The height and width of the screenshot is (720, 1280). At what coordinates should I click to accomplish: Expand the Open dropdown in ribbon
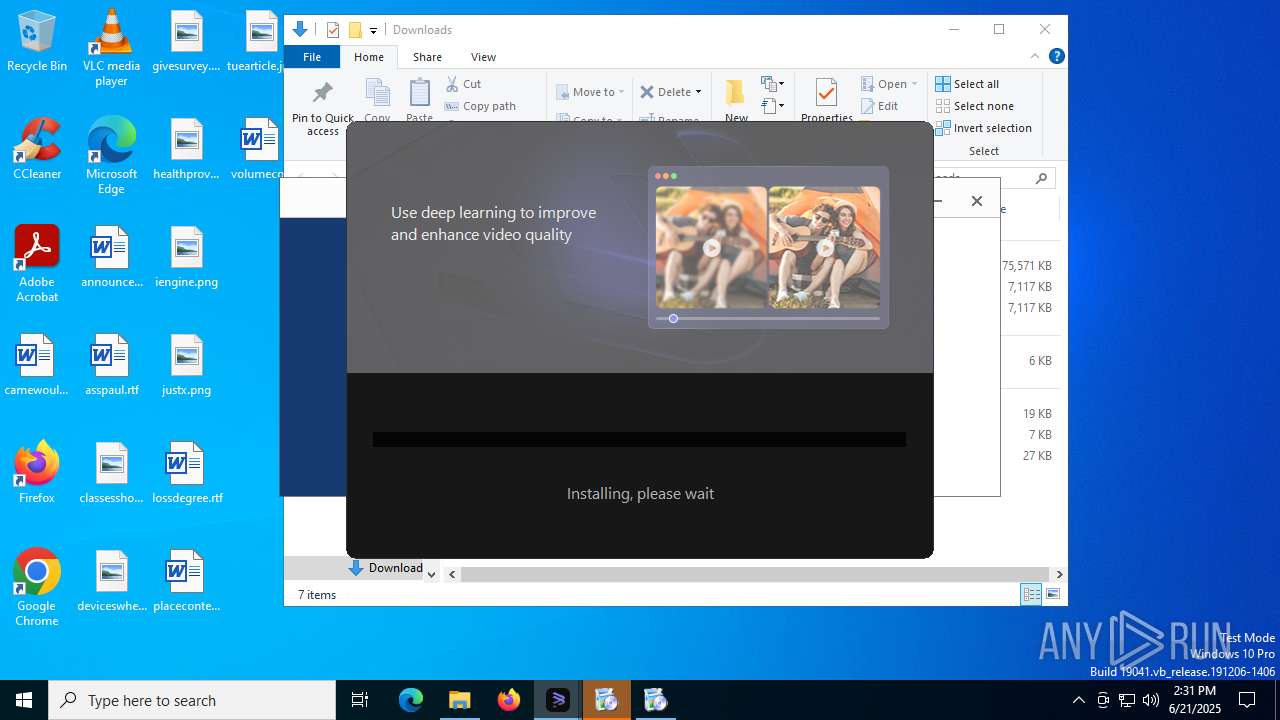pyautogui.click(x=914, y=84)
